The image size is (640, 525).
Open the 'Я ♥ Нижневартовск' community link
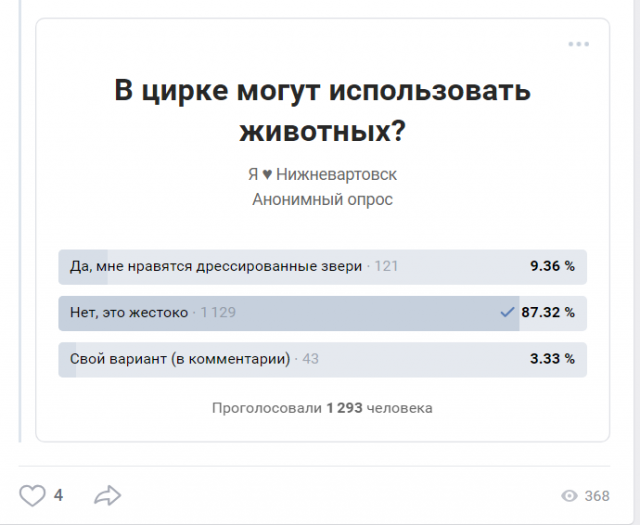point(322,174)
